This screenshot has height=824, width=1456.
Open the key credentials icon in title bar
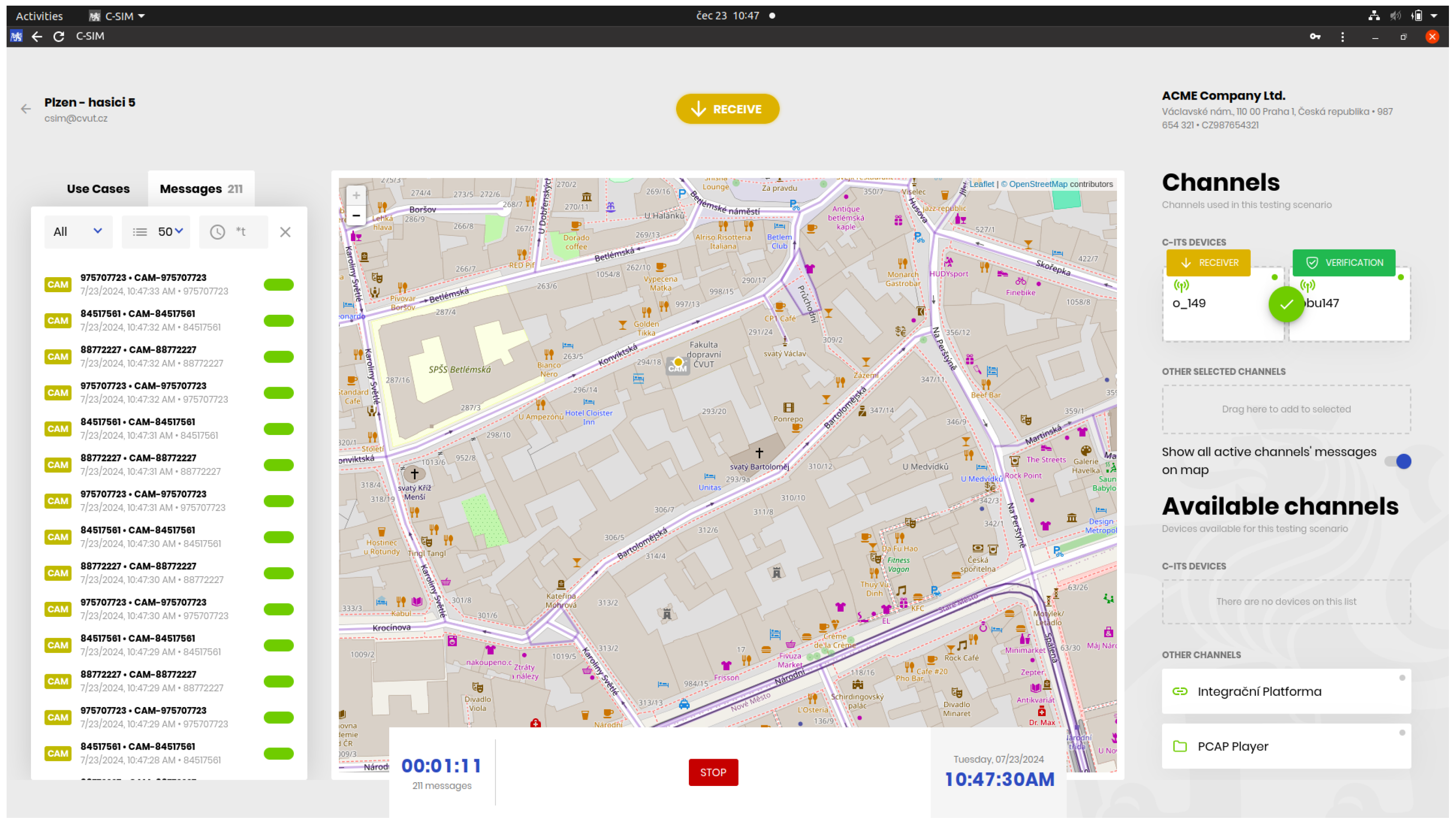[1315, 37]
